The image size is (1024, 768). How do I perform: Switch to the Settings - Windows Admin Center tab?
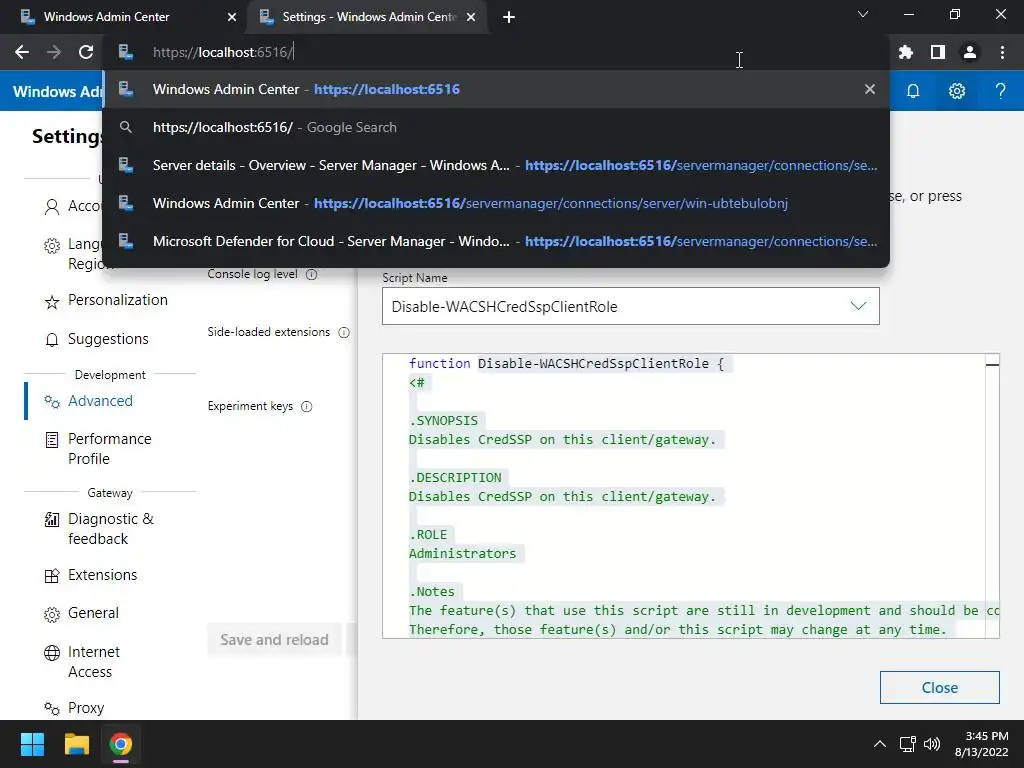[366, 17]
